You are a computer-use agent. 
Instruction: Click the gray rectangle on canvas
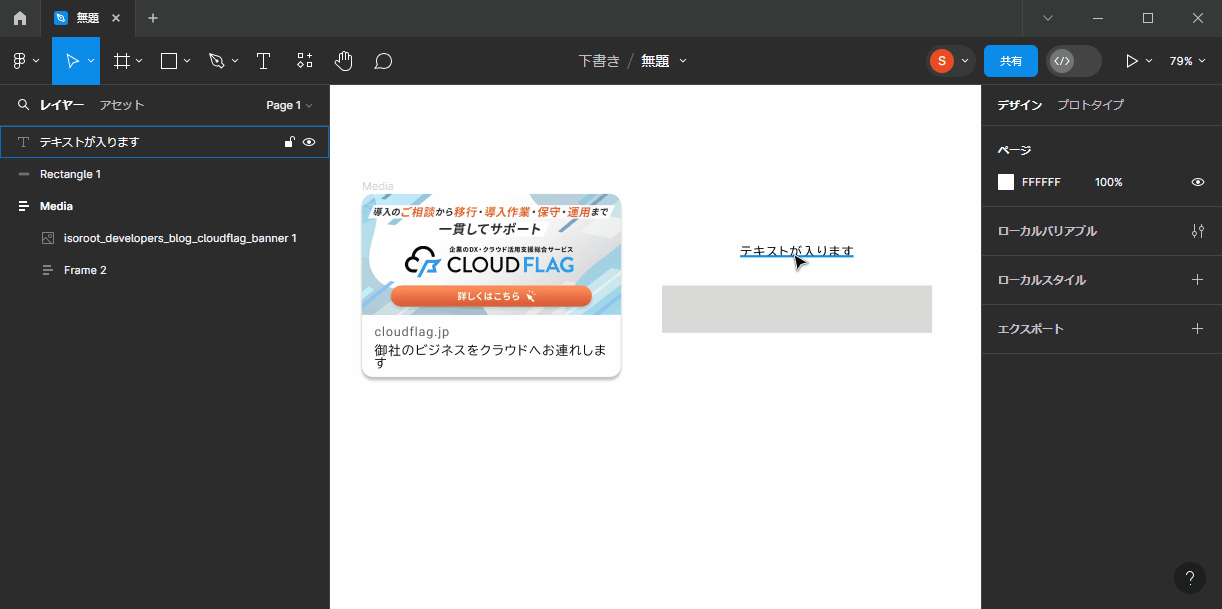(797, 309)
